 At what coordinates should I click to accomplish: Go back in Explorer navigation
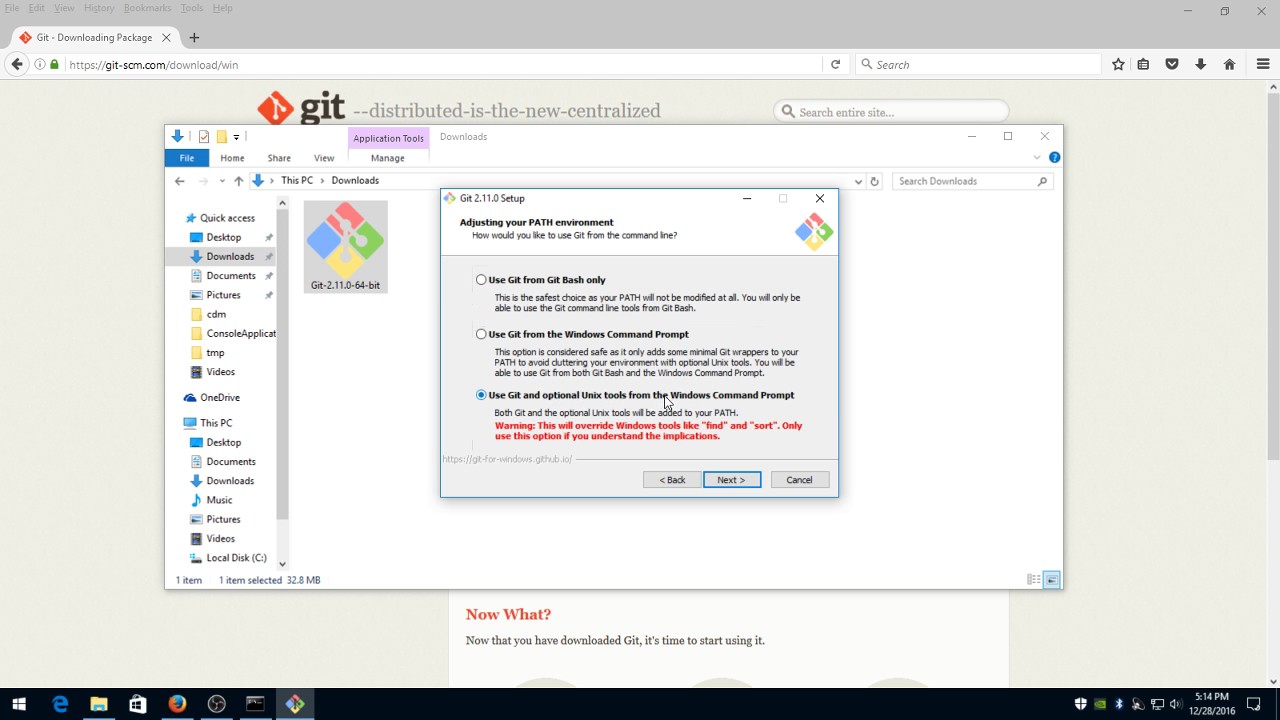pos(180,181)
